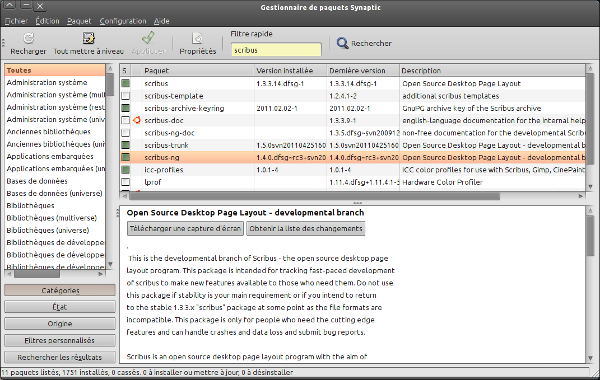This screenshot has width=600, height=380.
Task: Open the Configuration menu
Action: [x=123, y=21]
